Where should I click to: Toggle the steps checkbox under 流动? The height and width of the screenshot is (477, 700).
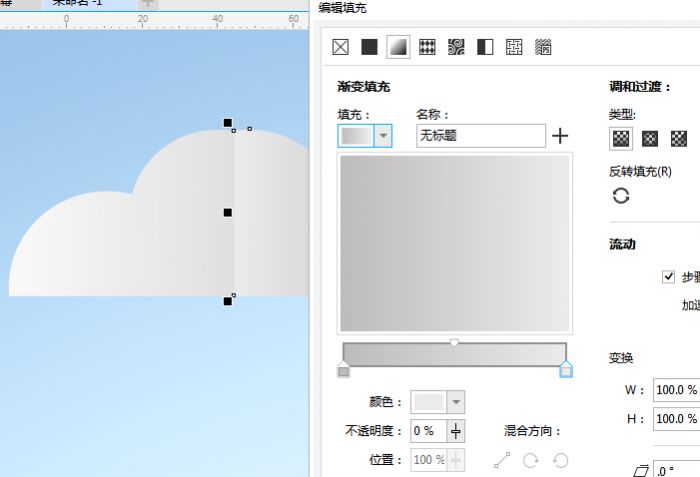[x=668, y=276]
